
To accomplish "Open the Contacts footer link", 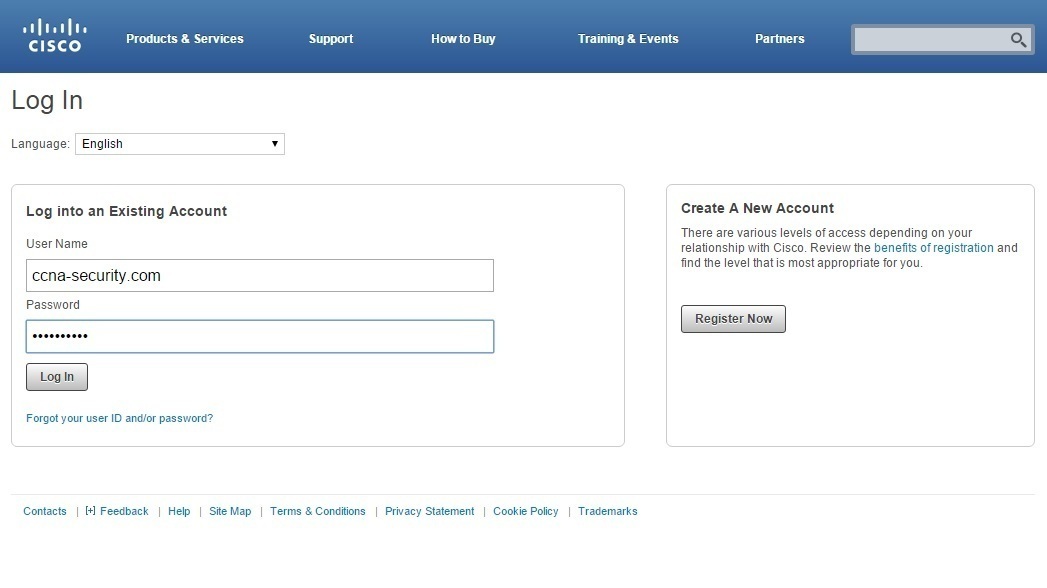I will pos(45,511).
